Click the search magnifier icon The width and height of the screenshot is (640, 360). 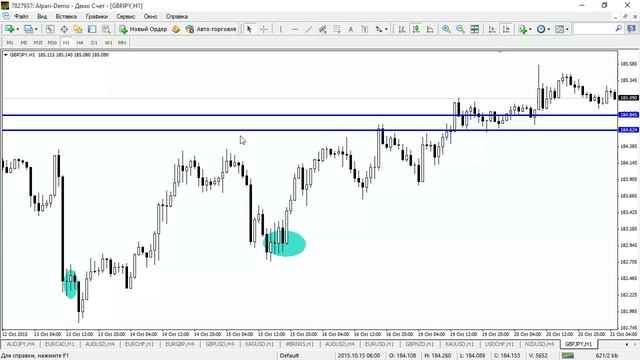[x=618, y=29]
